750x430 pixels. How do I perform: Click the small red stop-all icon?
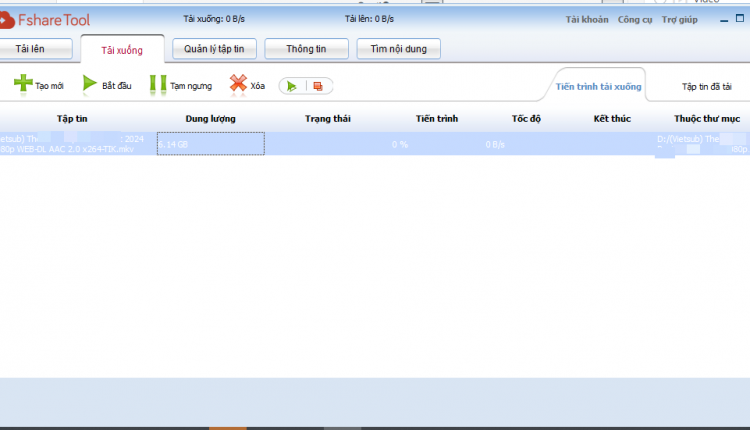pos(318,86)
